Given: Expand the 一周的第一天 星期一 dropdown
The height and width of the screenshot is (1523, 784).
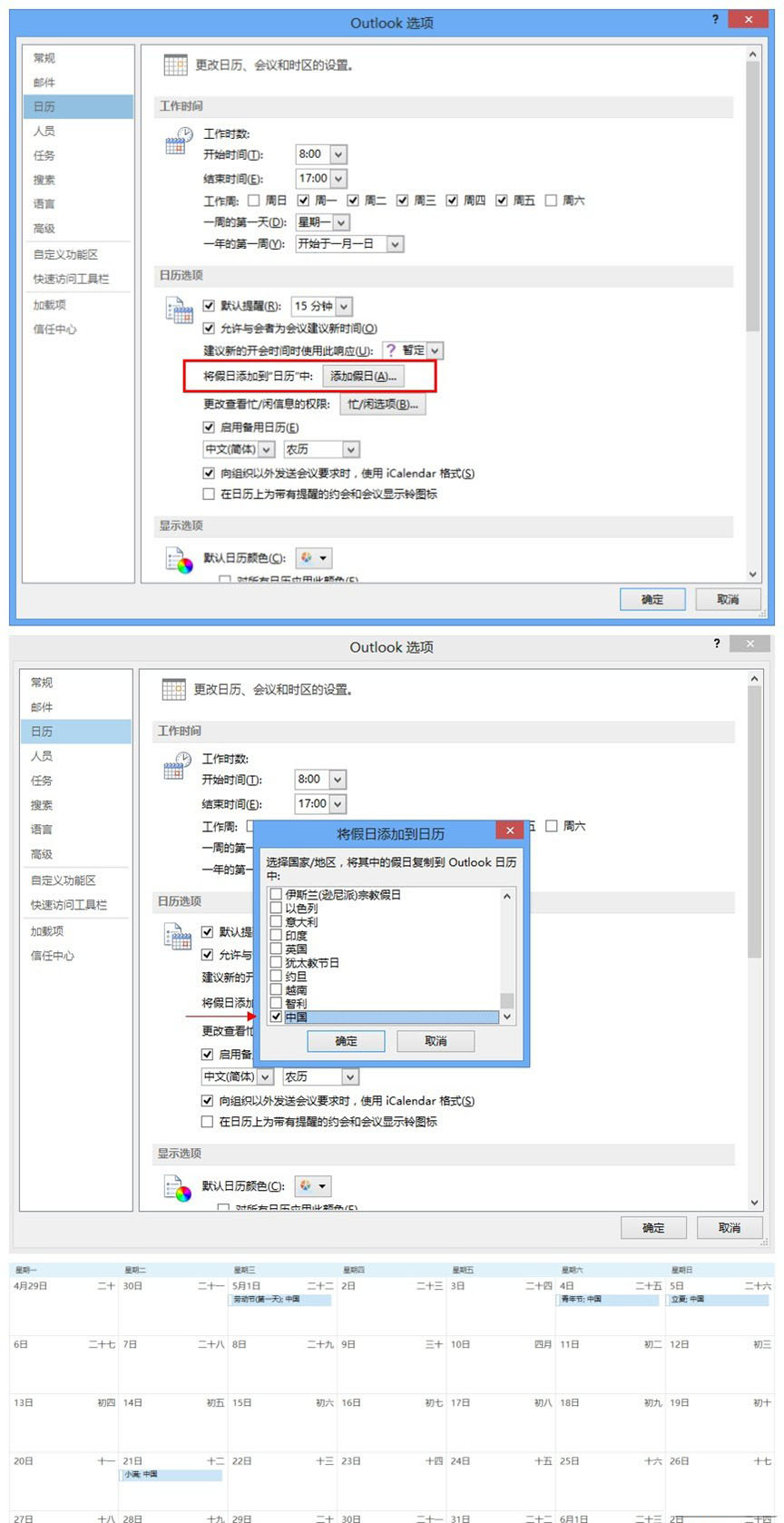Looking at the screenshot, I should pos(341,222).
